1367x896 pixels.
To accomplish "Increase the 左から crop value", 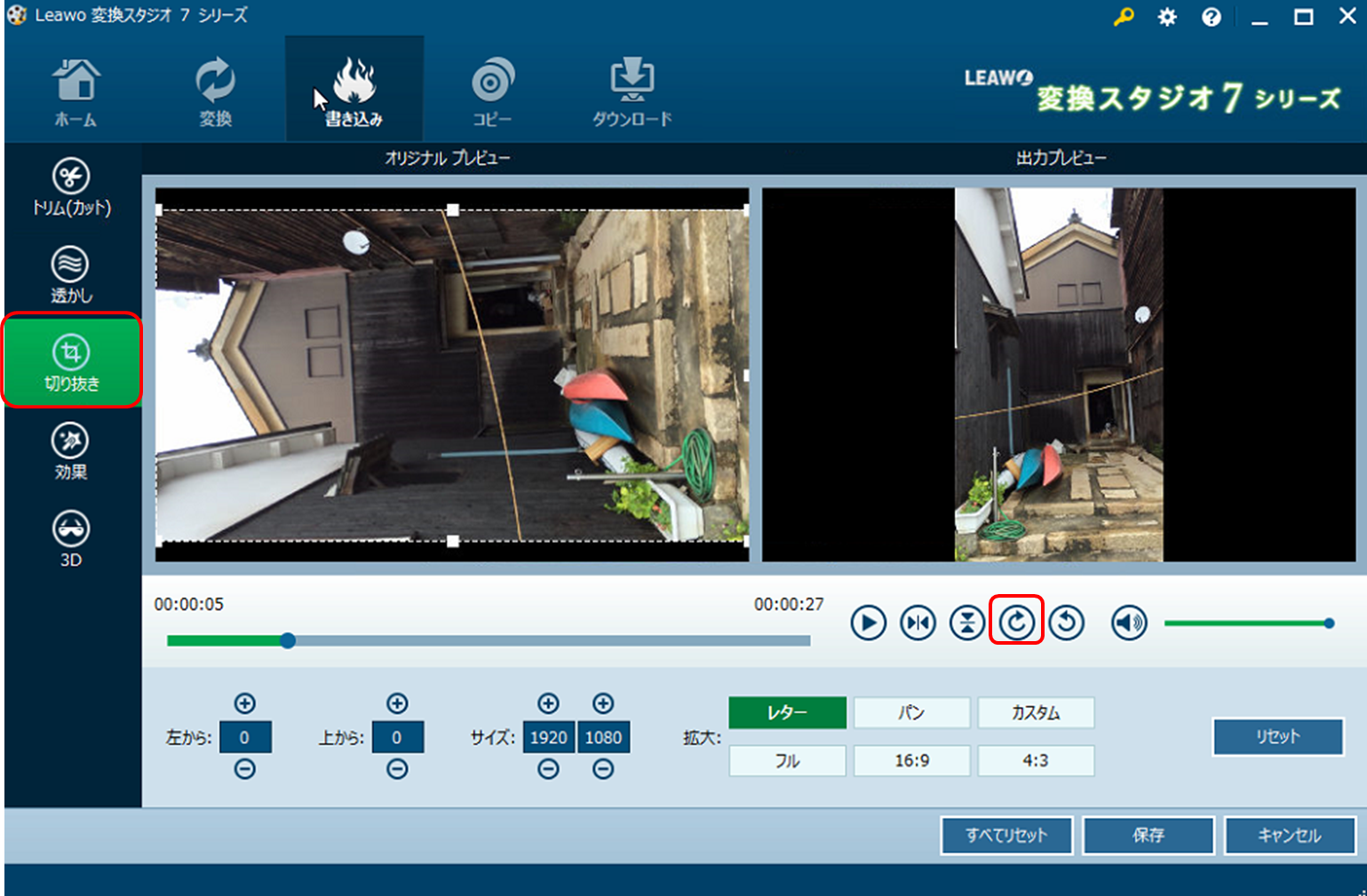I will pos(245,703).
